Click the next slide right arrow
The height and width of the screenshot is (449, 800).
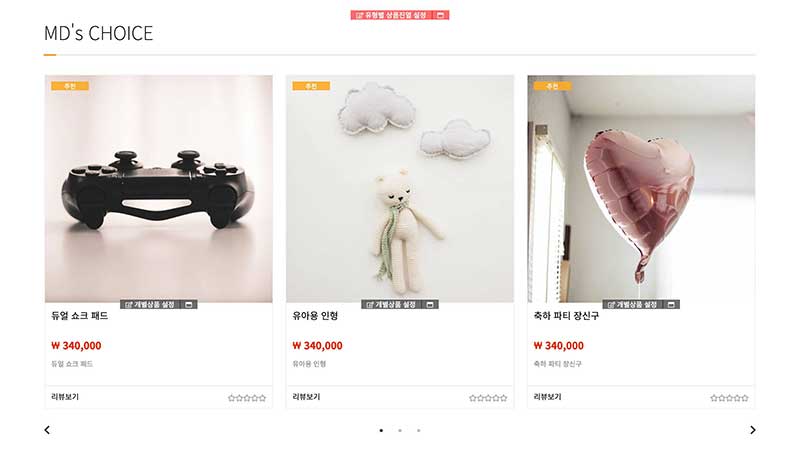(753, 430)
